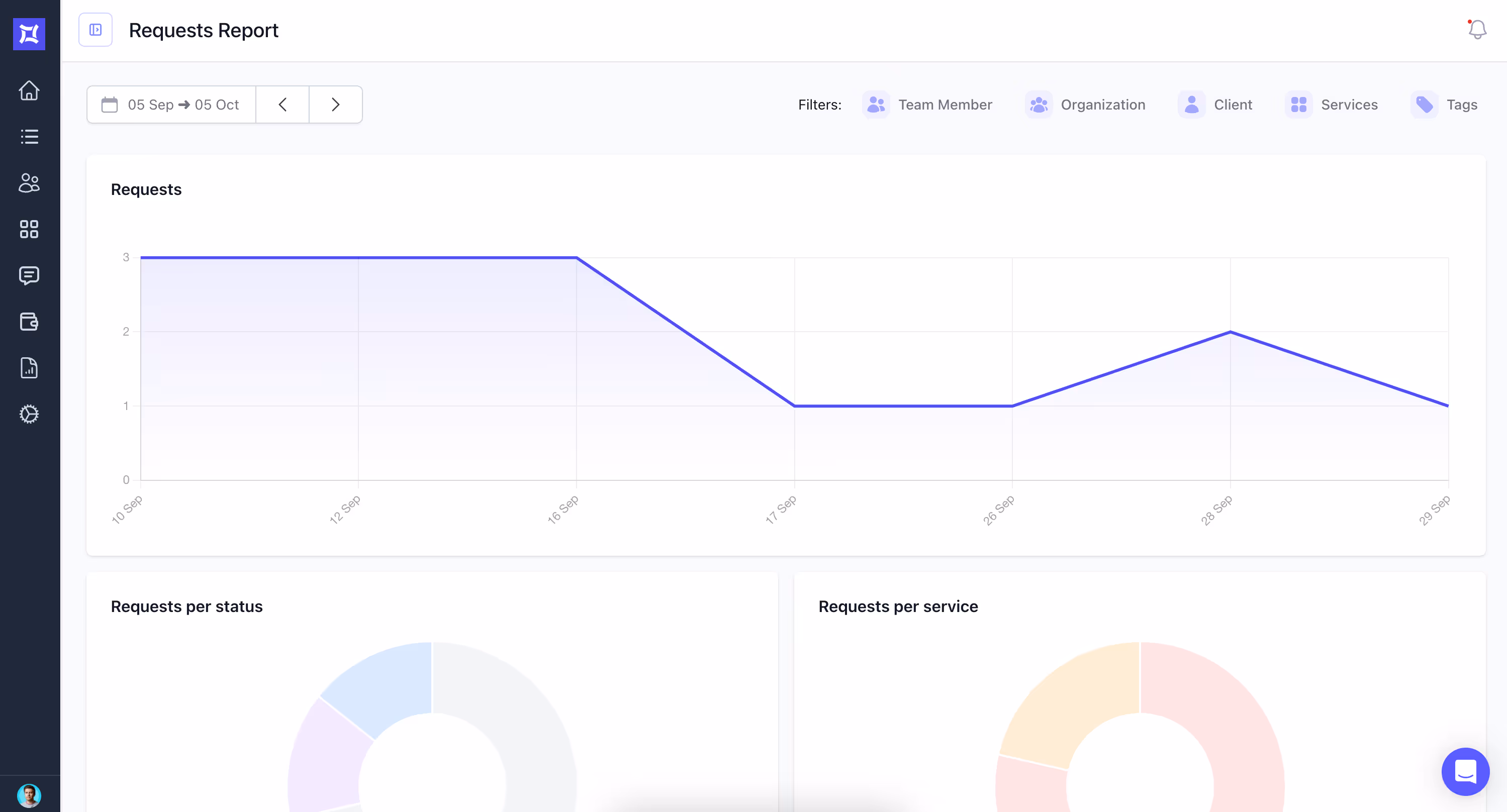Open the live chat support bubble
Viewport: 1507px width, 812px height.
1465,772
